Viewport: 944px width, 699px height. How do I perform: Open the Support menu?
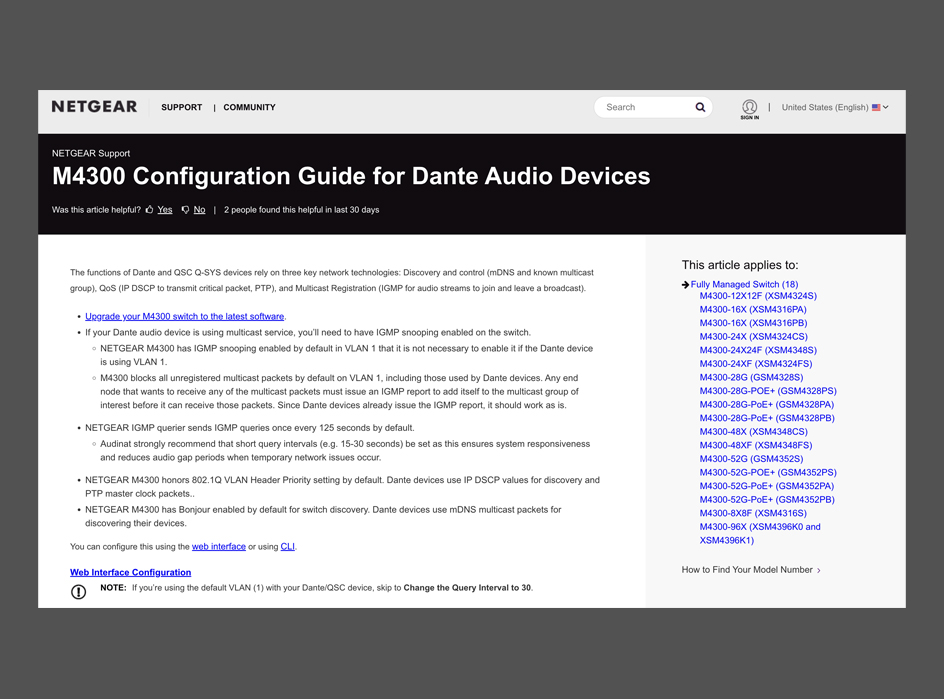(x=181, y=107)
